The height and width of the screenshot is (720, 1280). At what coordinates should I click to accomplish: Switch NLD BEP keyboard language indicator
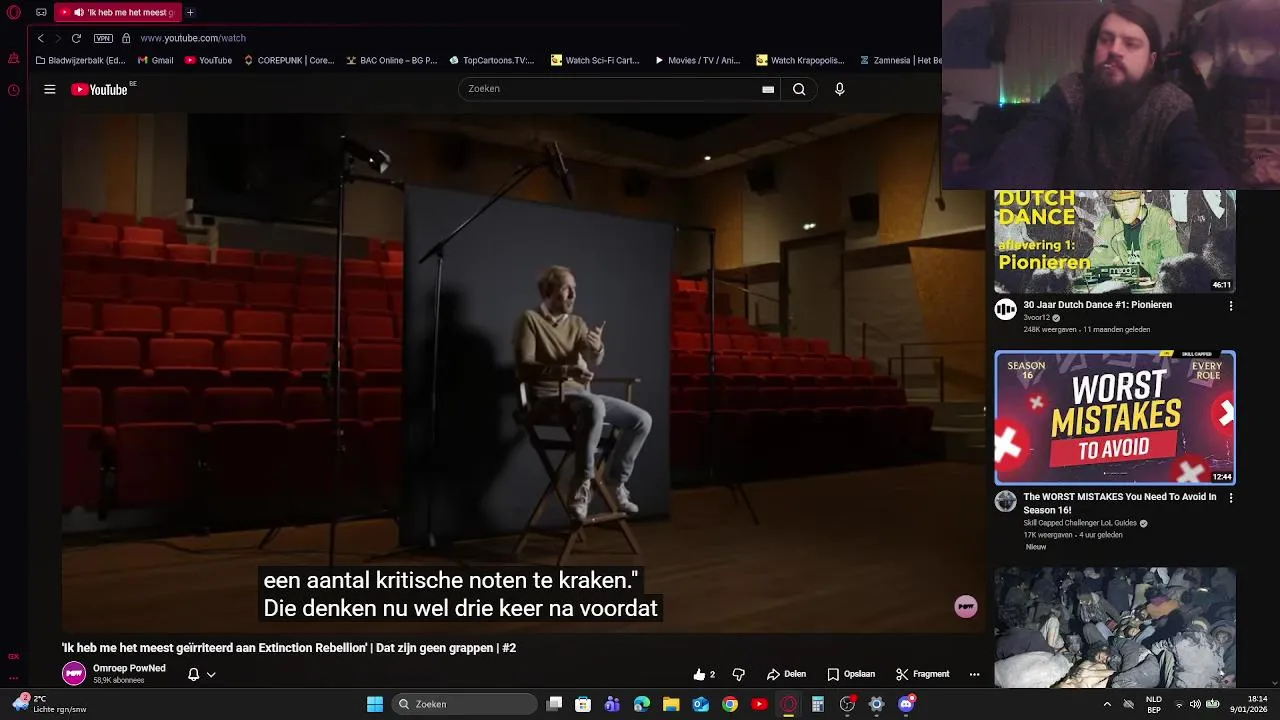[x=1154, y=704]
